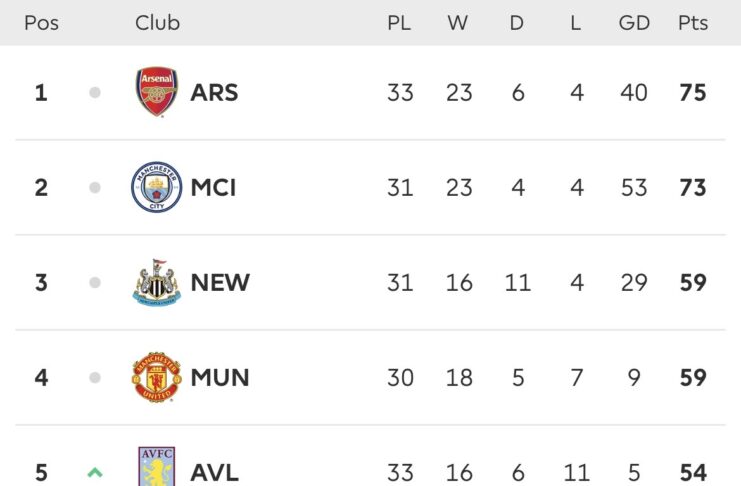Select the NEW club name
The image size is (741, 486).
pos(220,283)
